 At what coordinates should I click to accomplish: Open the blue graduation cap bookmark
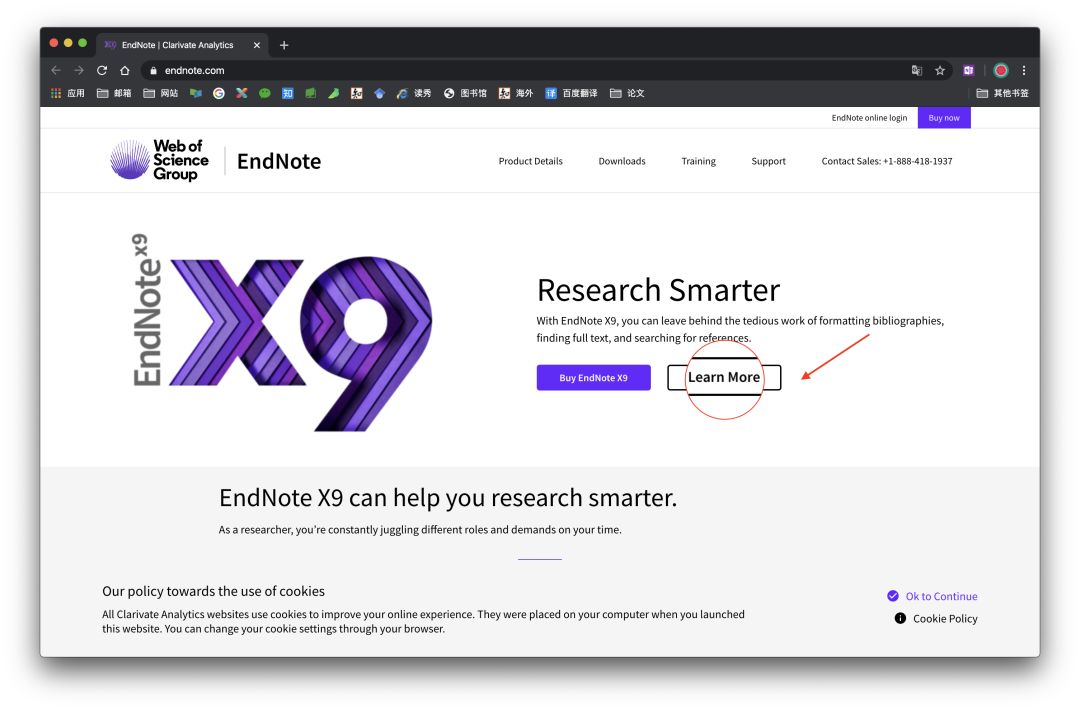(380, 93)
